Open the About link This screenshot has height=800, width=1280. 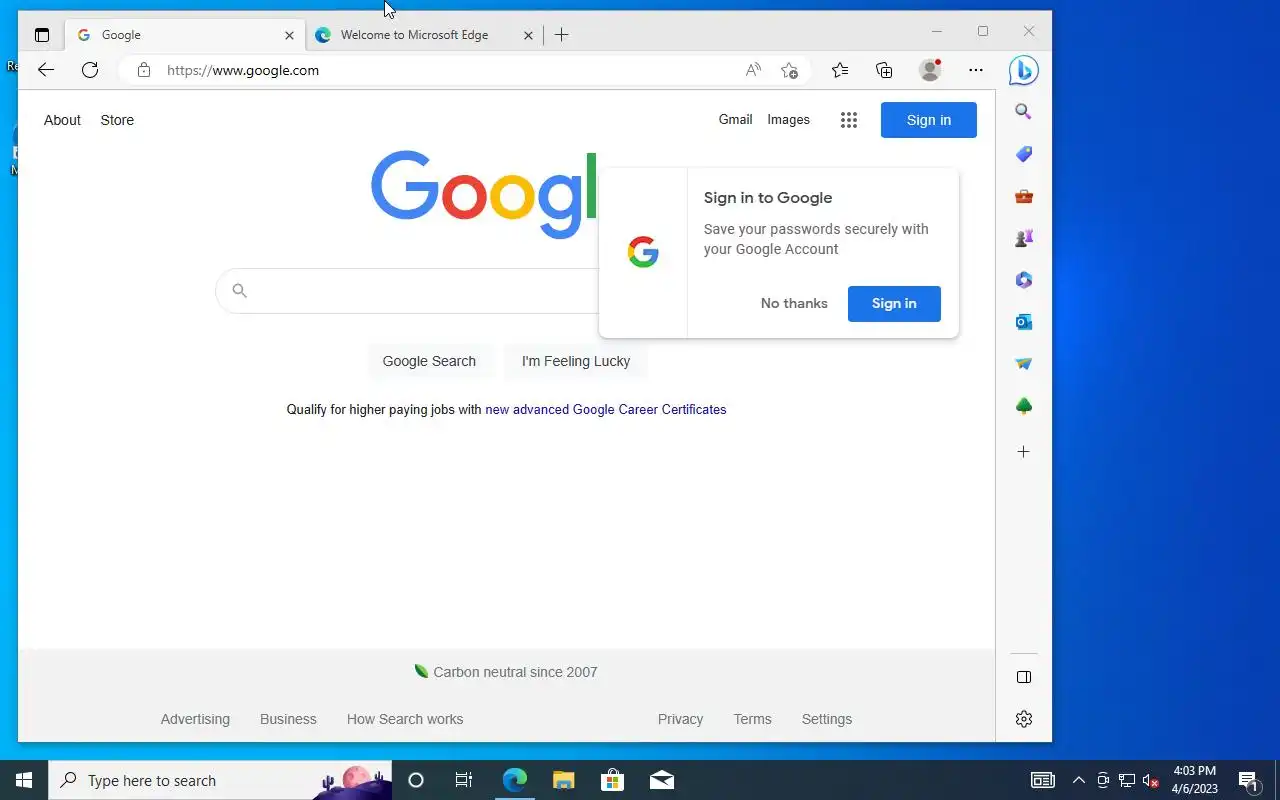62,120
